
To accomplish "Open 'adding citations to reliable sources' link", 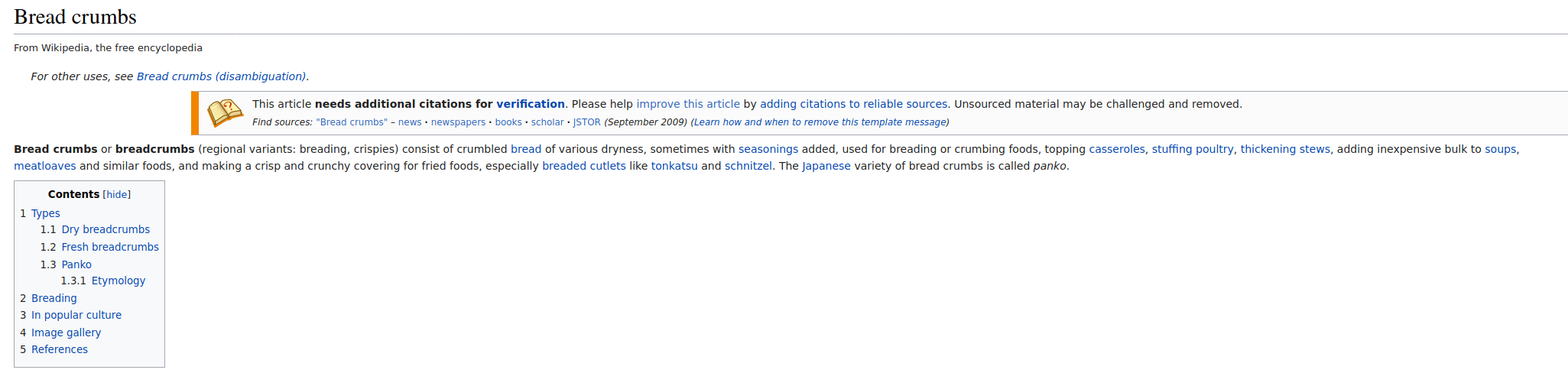I will [x=853, y=104].
